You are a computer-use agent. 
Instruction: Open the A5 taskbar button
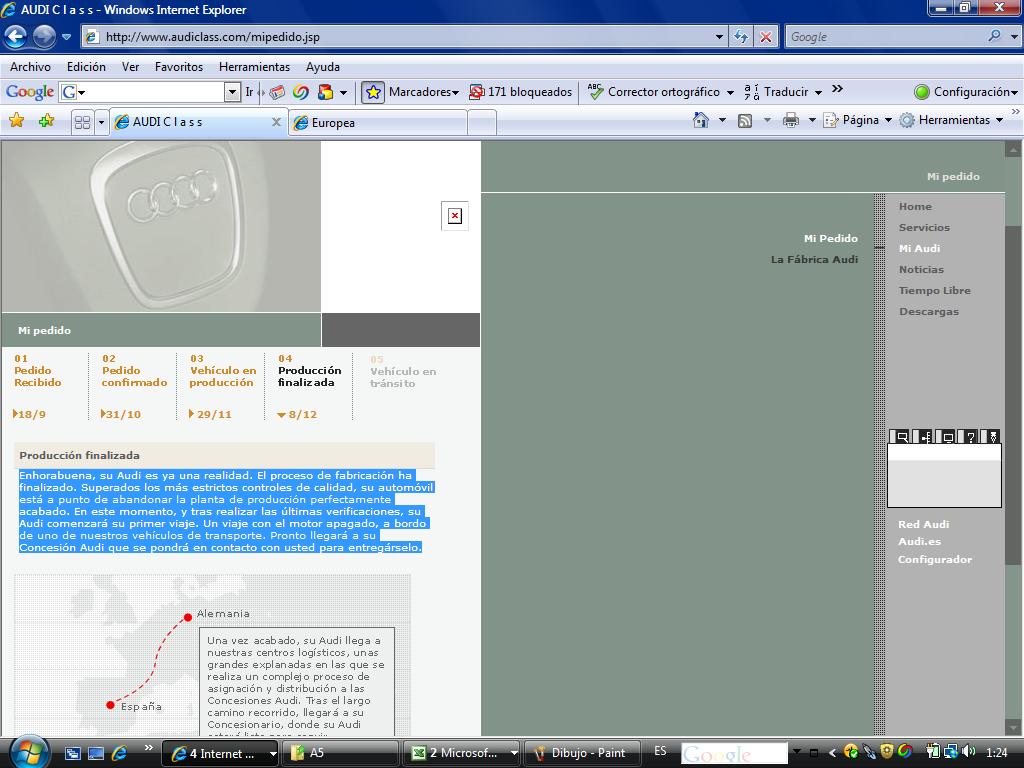coord(342,753)
